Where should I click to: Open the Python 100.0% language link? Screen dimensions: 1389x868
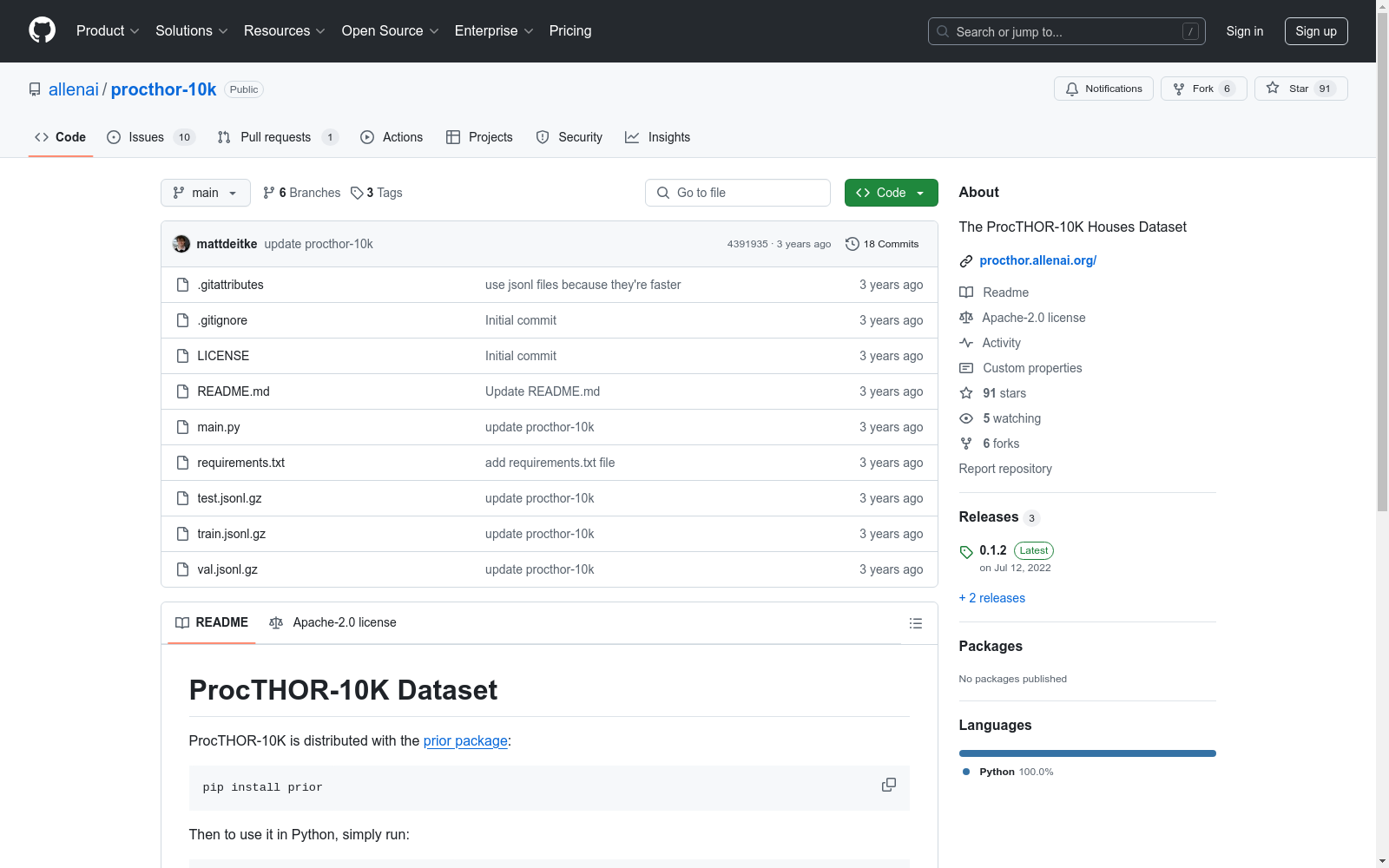pyautogui.click(x=1009, y=772)
